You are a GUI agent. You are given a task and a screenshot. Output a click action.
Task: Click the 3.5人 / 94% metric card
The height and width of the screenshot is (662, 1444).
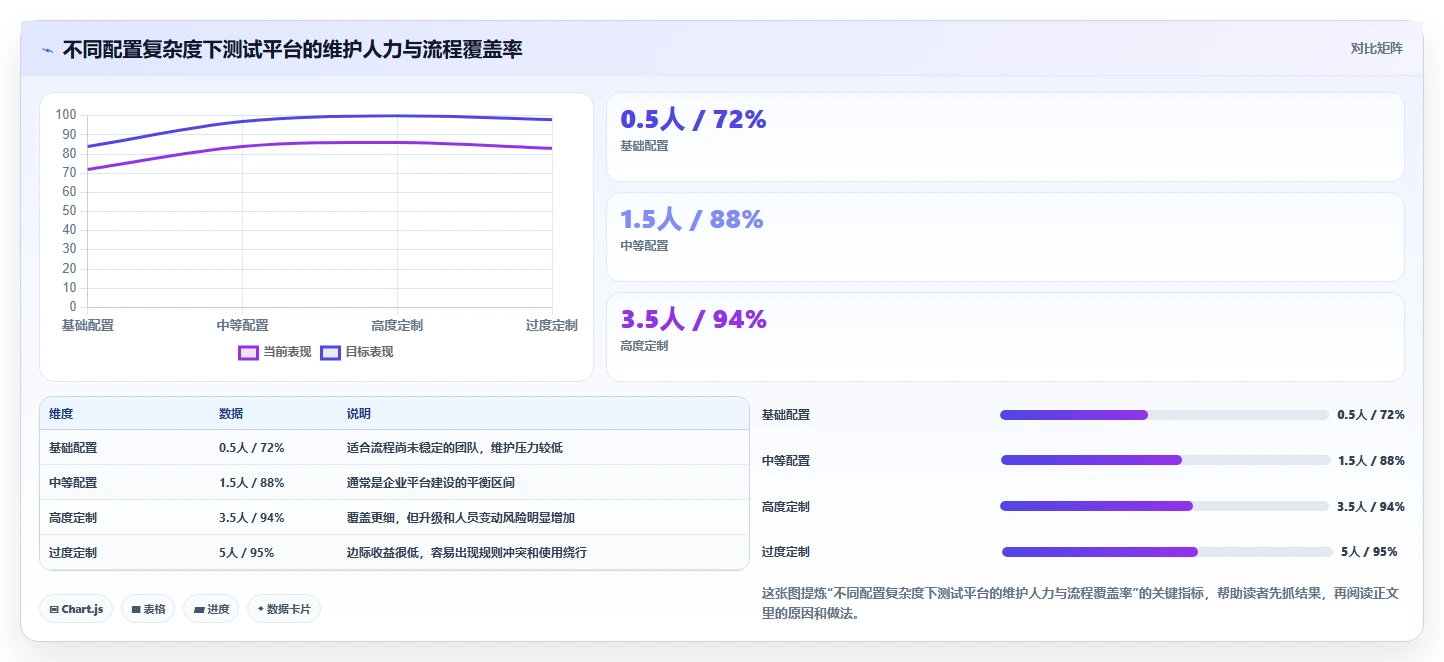tap(1005, 337)
